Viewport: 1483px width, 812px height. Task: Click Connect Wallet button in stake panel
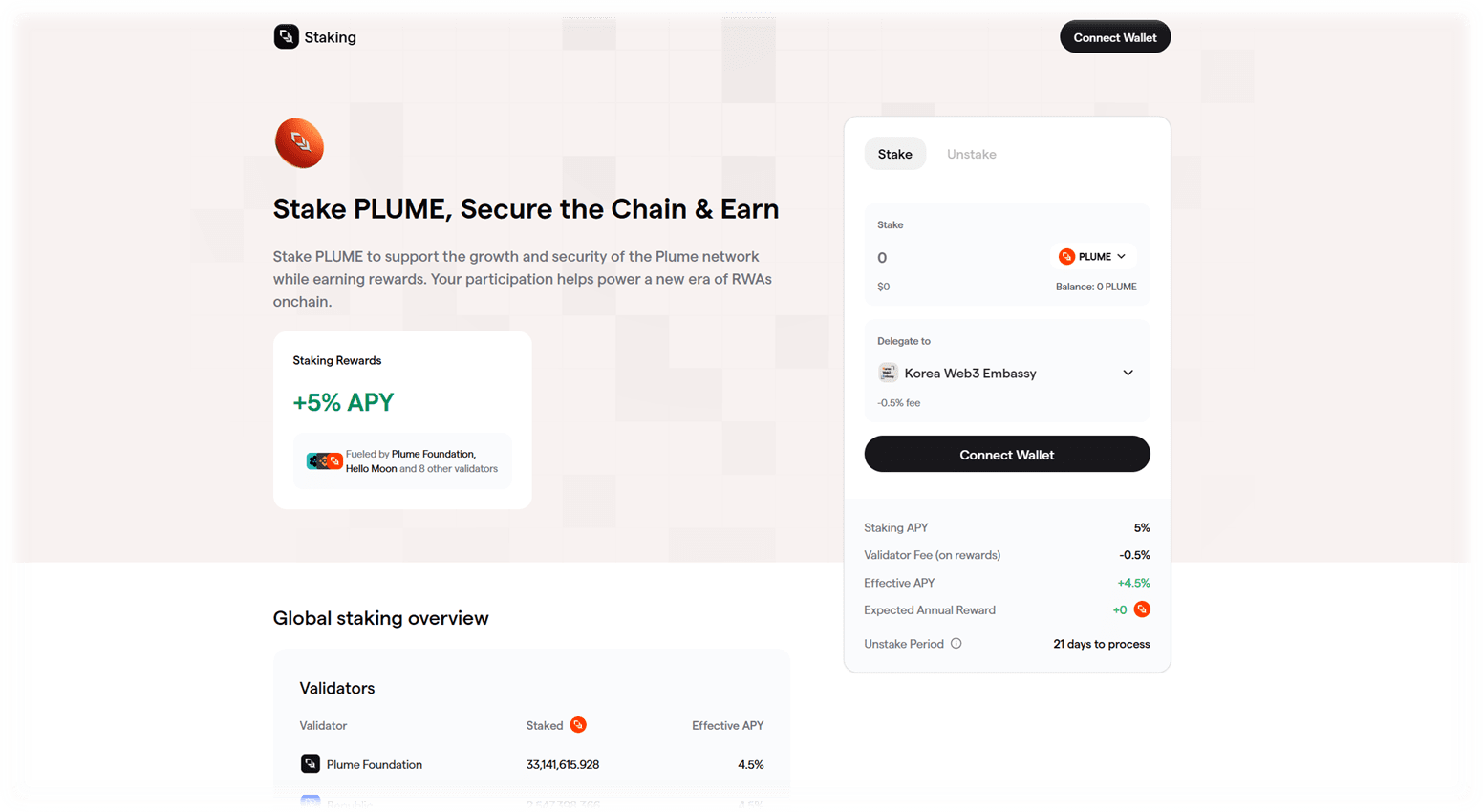1007,454
